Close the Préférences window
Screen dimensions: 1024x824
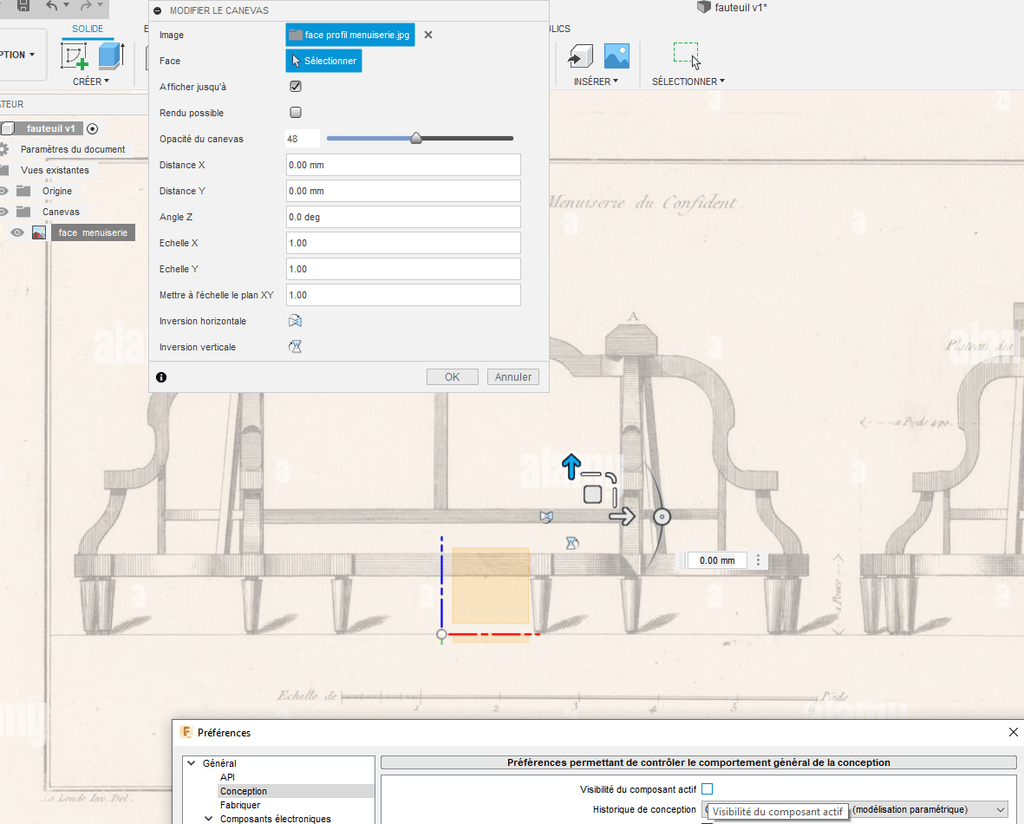(1013, 732)
